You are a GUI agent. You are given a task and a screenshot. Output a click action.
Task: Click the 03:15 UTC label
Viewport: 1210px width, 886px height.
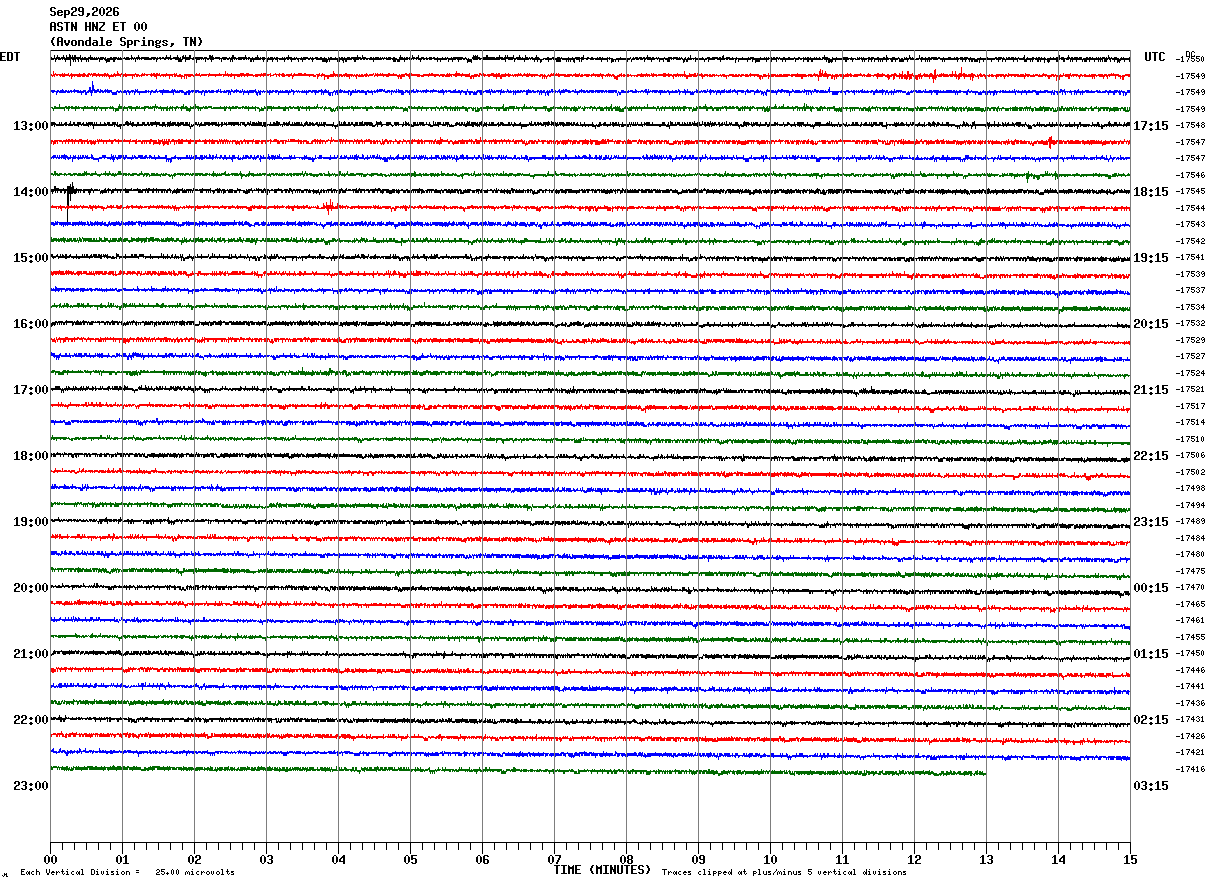(x=1150, y=786)
